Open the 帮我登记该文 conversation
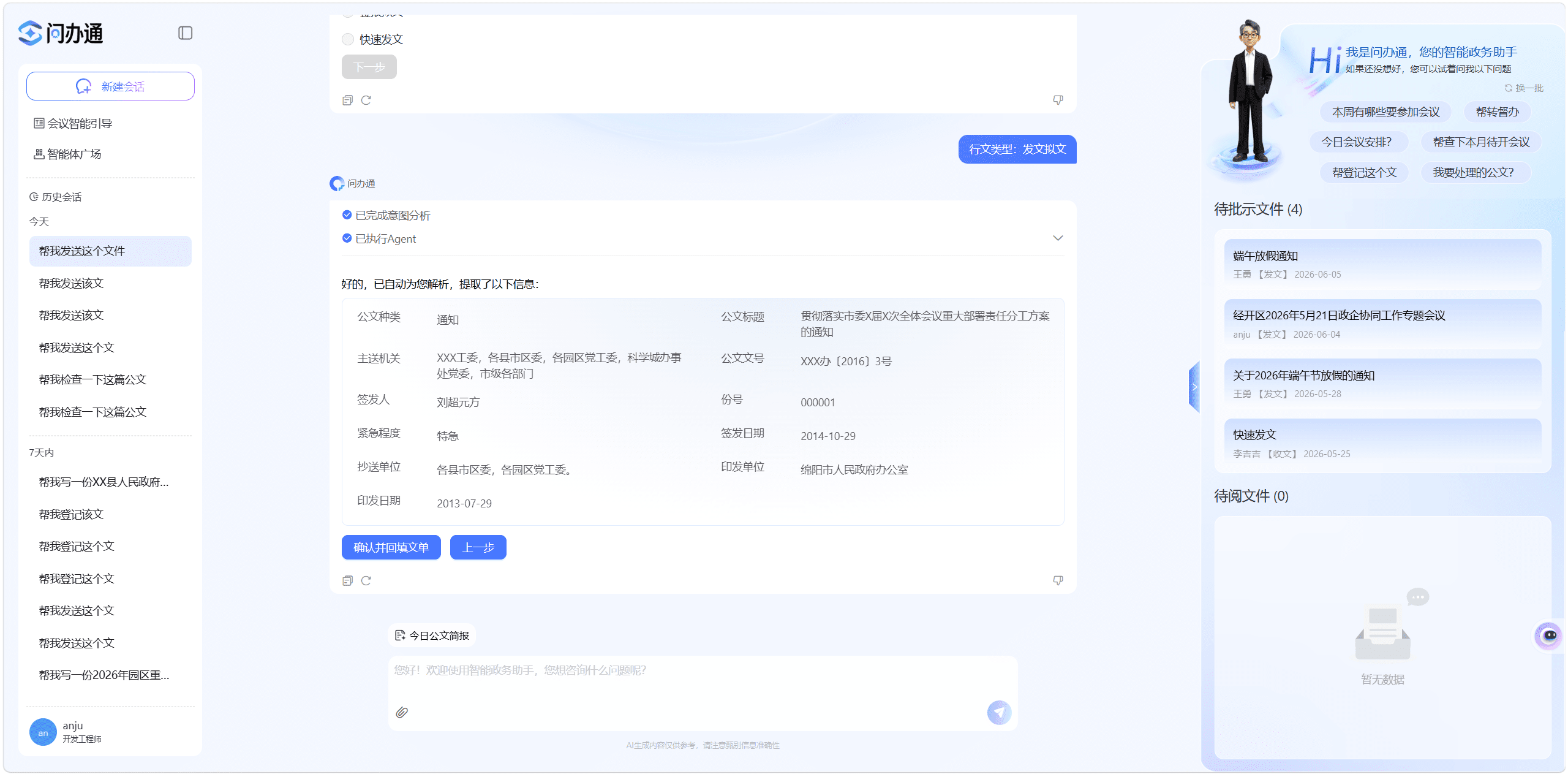The width and height of the screenshot is (1568, 774). point(110,515)
